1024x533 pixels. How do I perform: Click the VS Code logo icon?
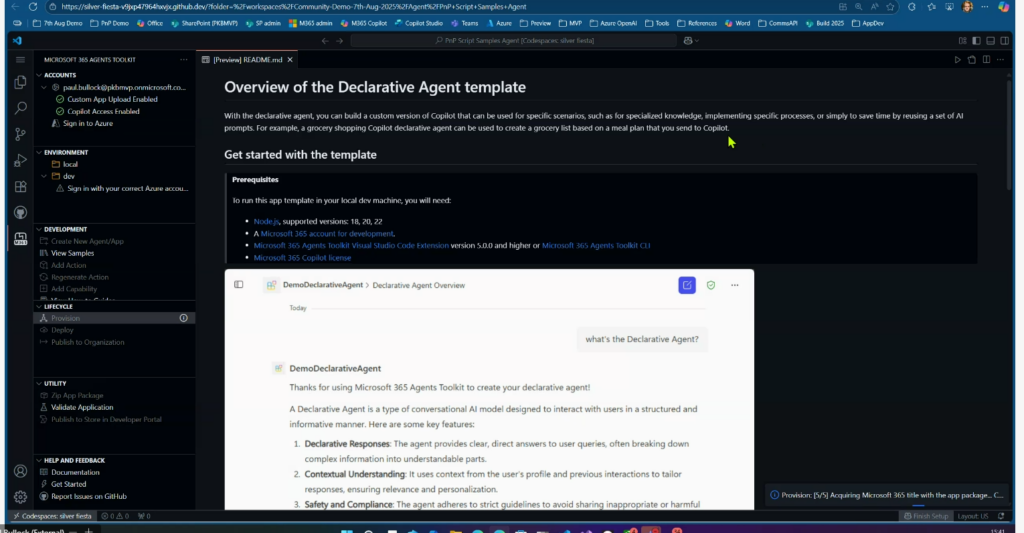click(x=17, y=40)
